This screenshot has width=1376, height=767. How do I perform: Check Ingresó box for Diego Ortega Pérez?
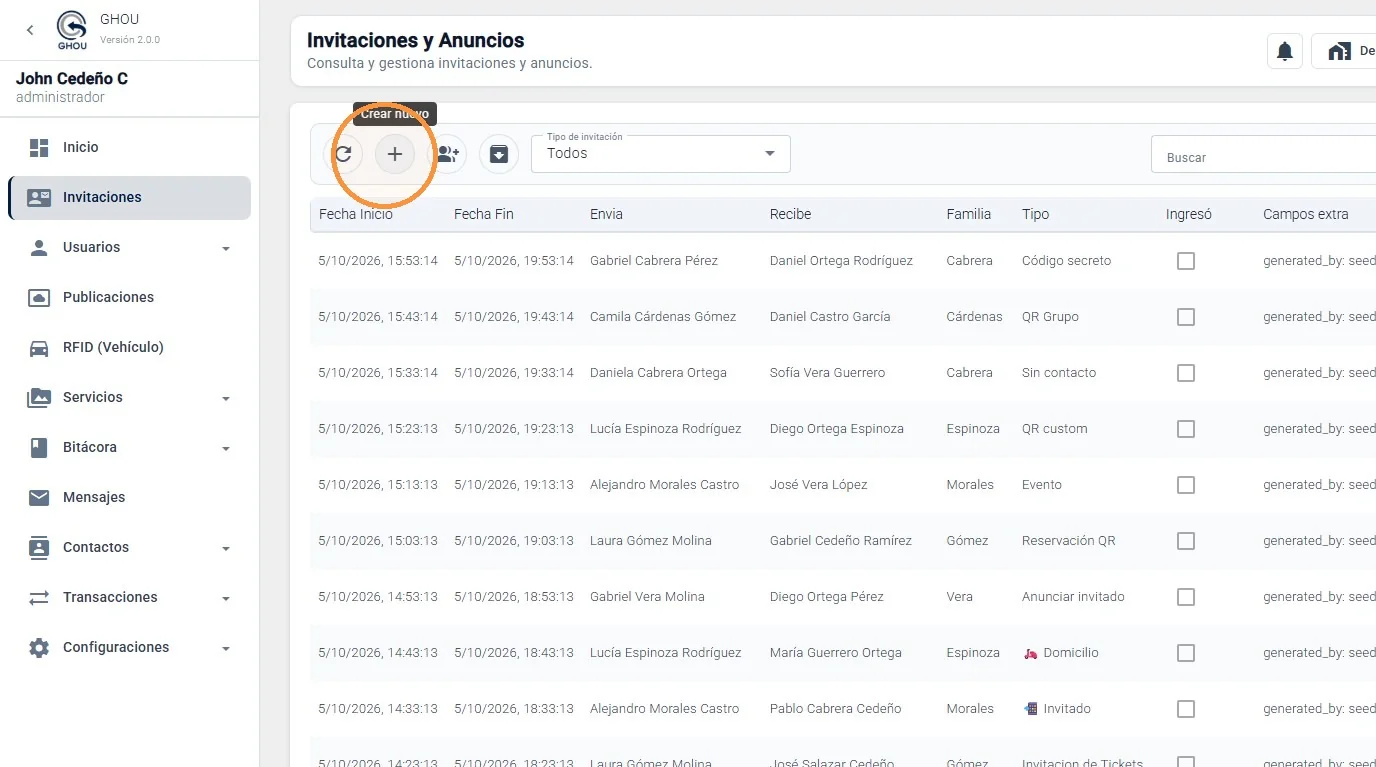tap(1186, 597)
